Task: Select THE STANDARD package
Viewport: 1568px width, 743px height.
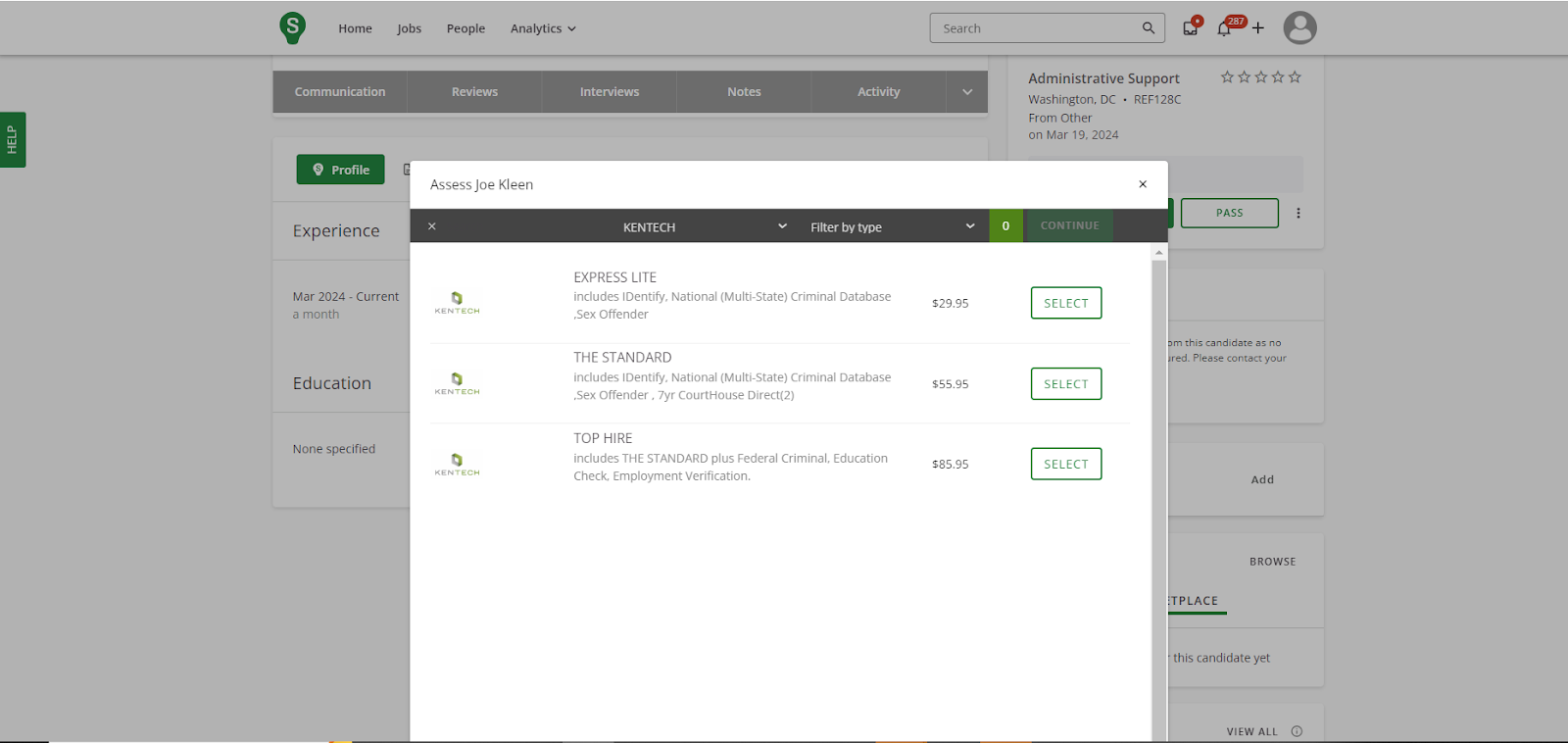Action: pyautogui.click(x=1065, y=383)
